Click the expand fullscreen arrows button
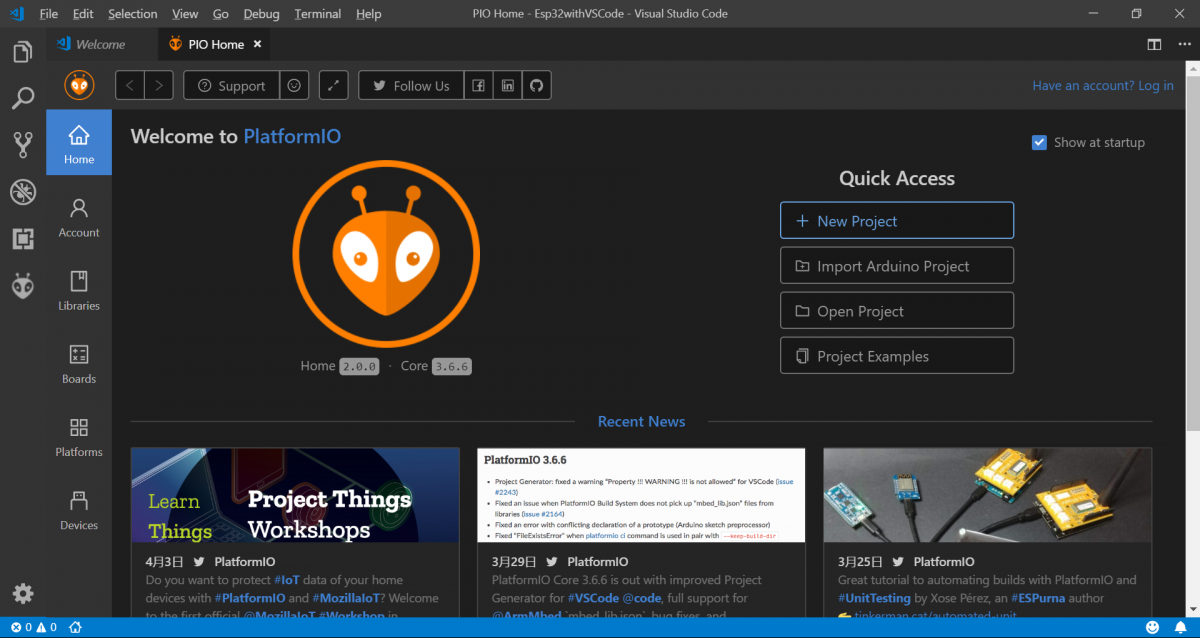 pos(333,86)
